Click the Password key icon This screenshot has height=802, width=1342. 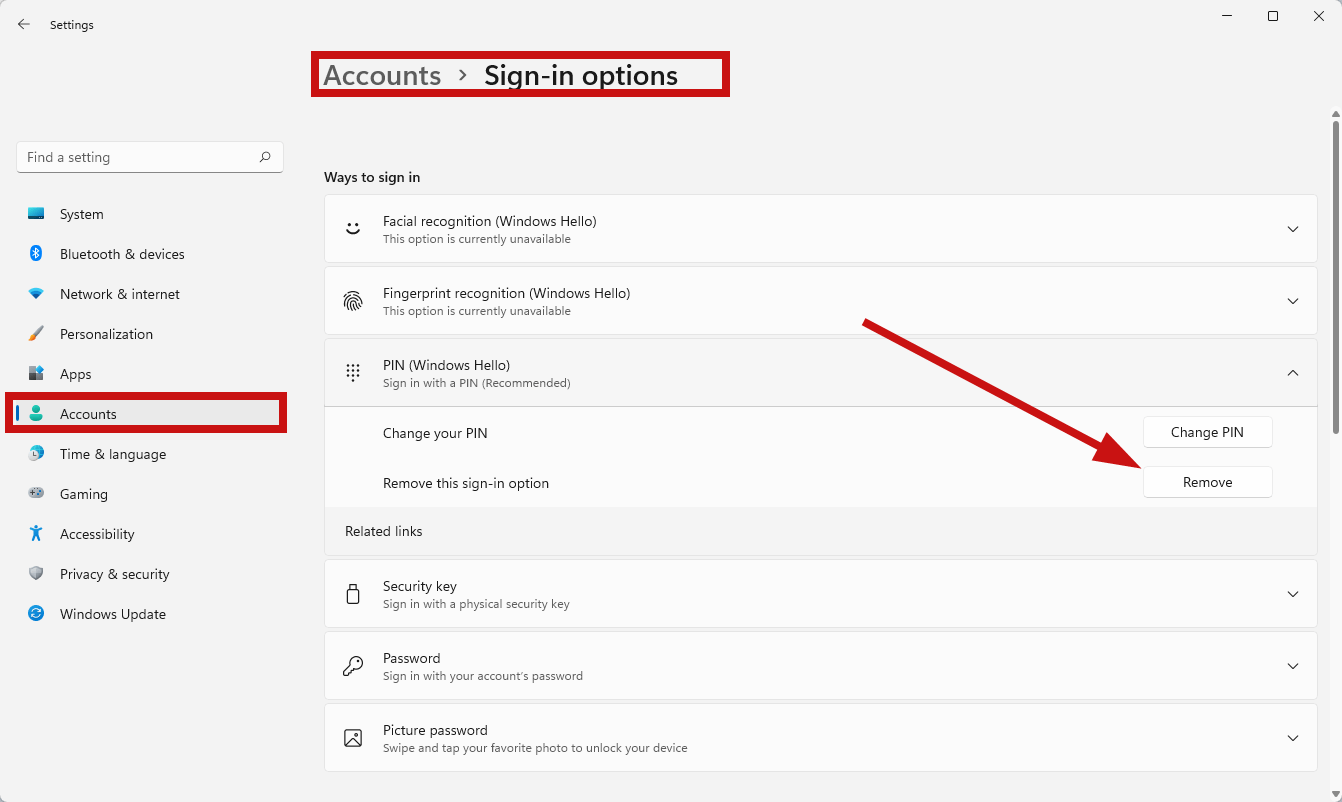point(353,666)
